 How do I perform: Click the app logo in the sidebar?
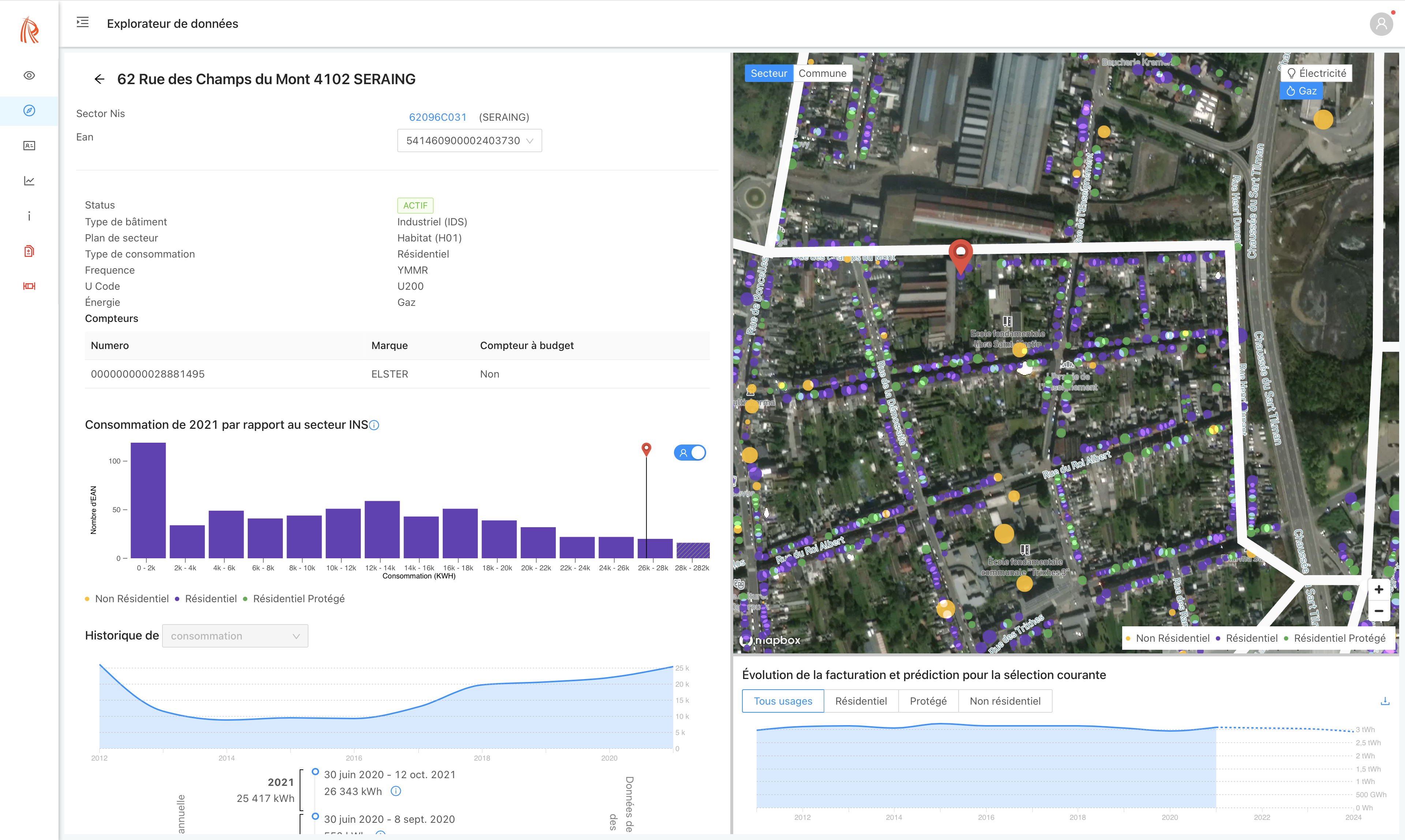tap(29, 29)
